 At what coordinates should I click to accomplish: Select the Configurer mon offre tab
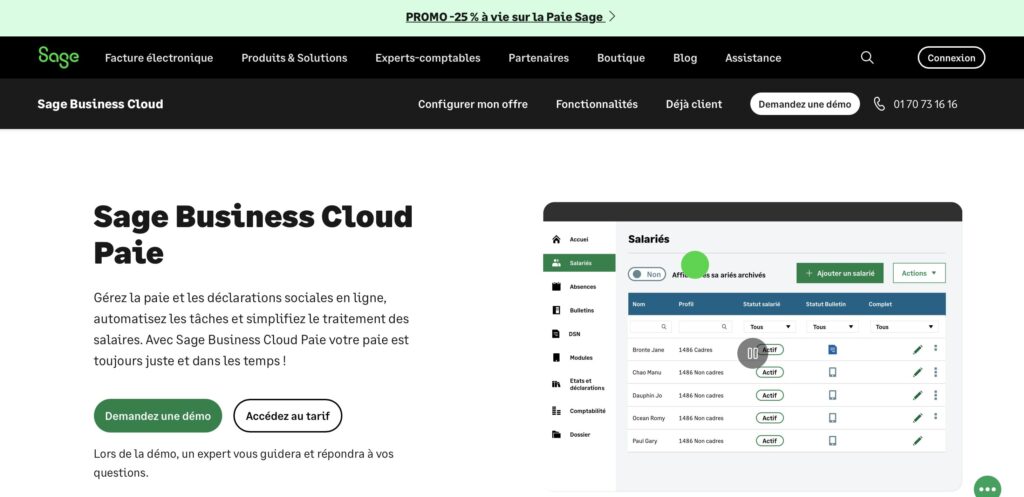pos(473,104)
